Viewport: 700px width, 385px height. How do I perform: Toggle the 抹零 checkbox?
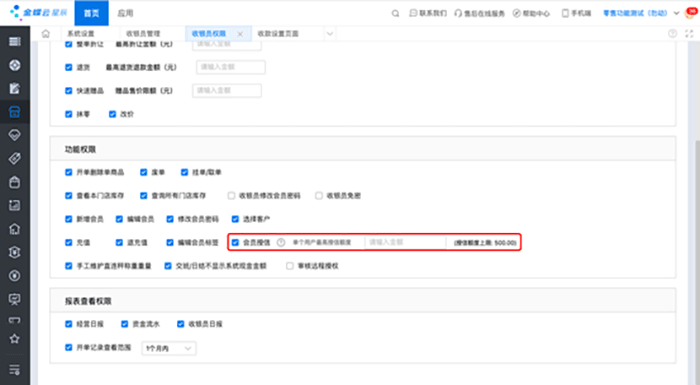(68, 114)
